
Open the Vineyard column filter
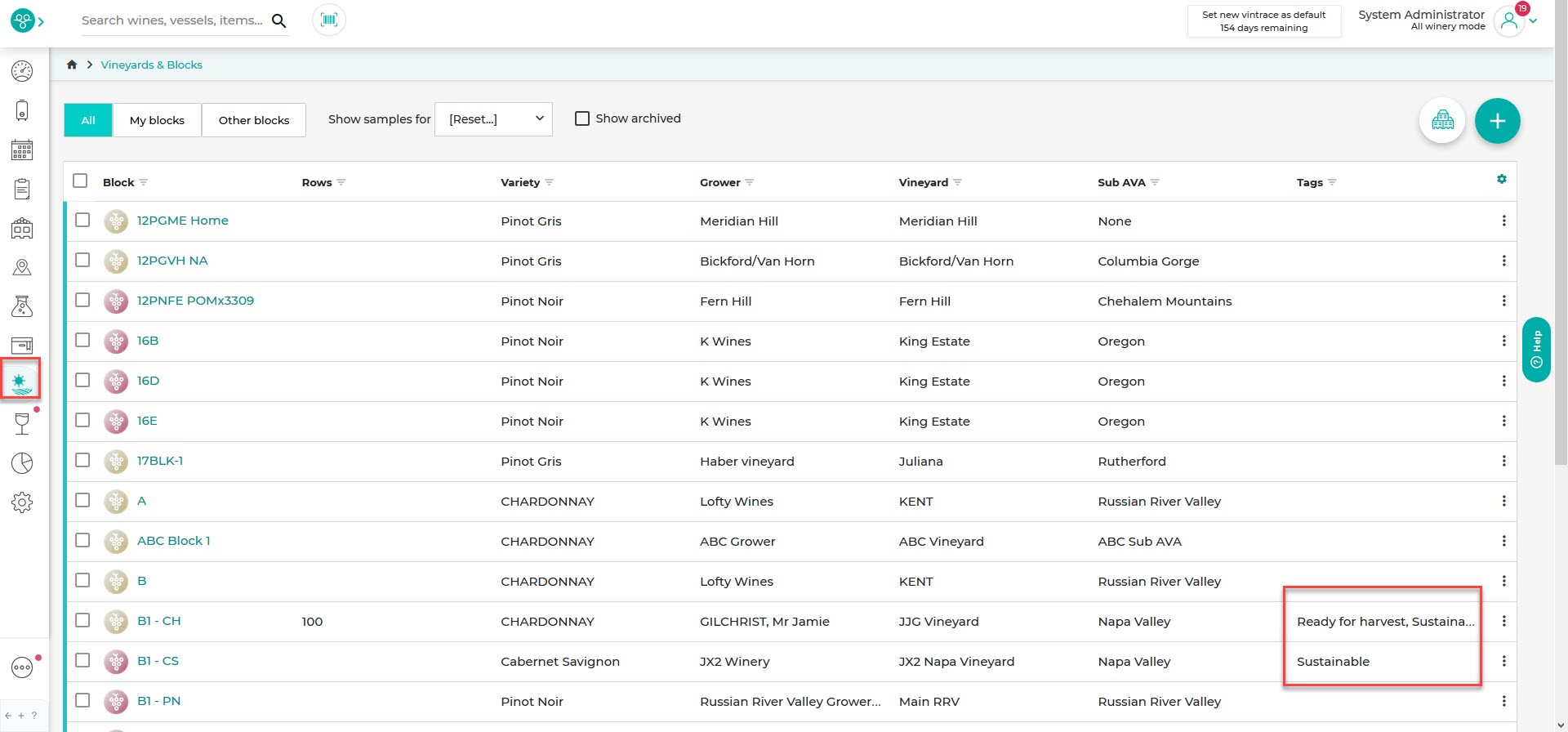point(957,182)
